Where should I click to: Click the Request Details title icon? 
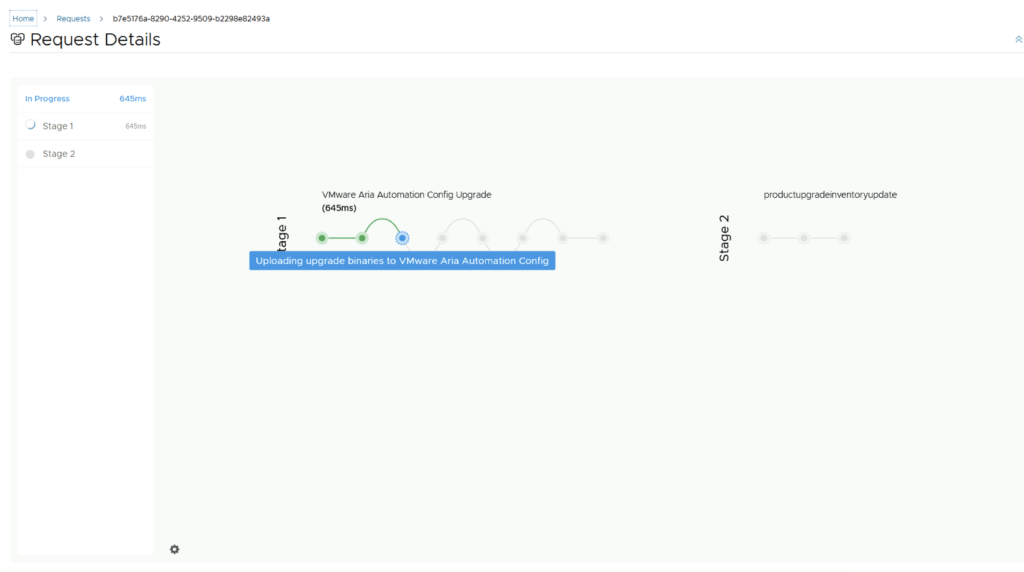pyautogui.click(x=17, y=40)
